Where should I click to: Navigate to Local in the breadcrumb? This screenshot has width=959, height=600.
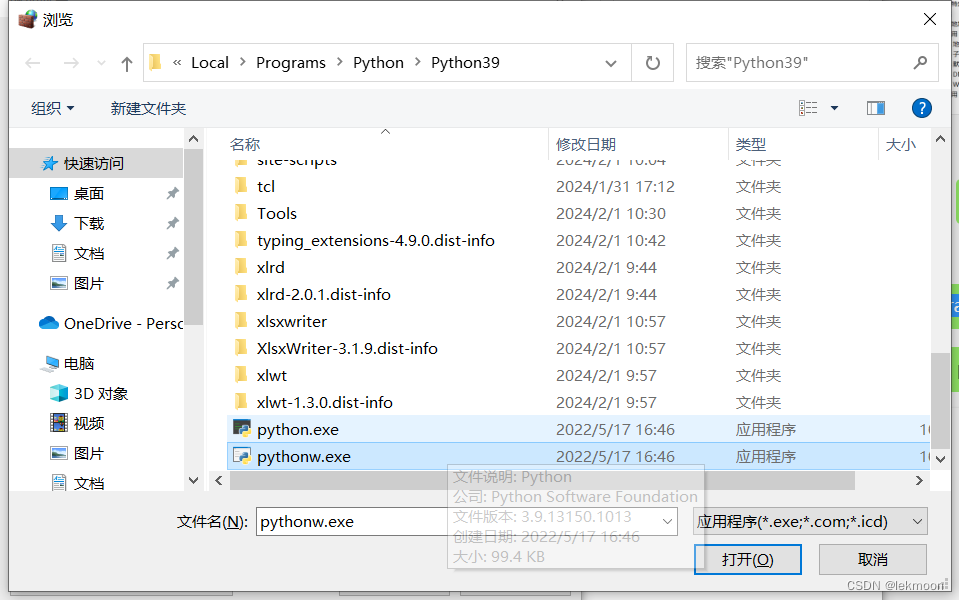(210, 62)
